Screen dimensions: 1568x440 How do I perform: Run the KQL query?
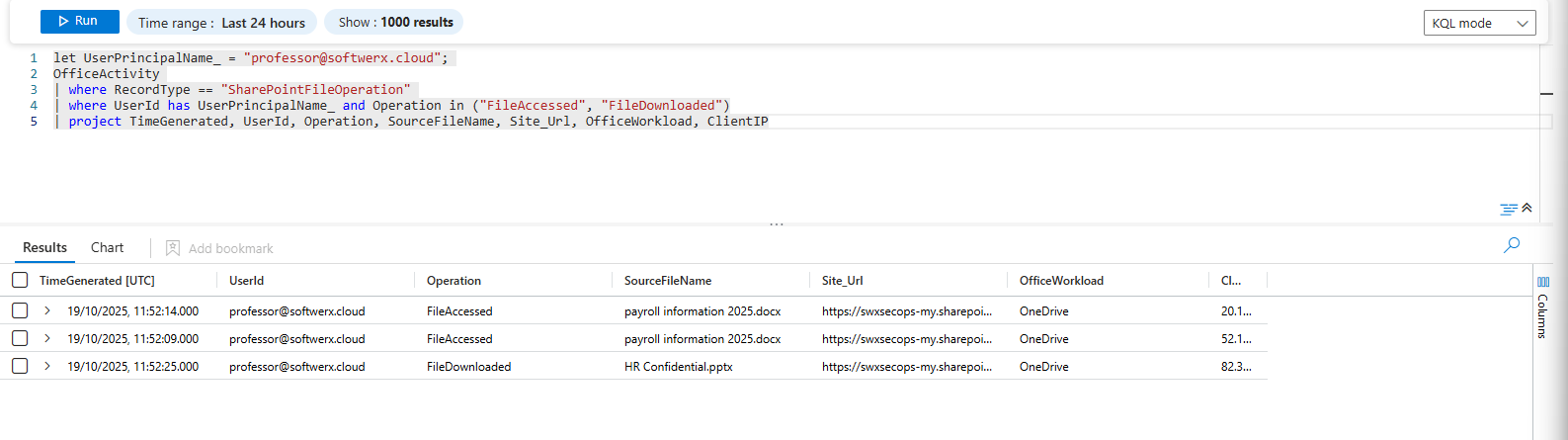tap(79, 22)
